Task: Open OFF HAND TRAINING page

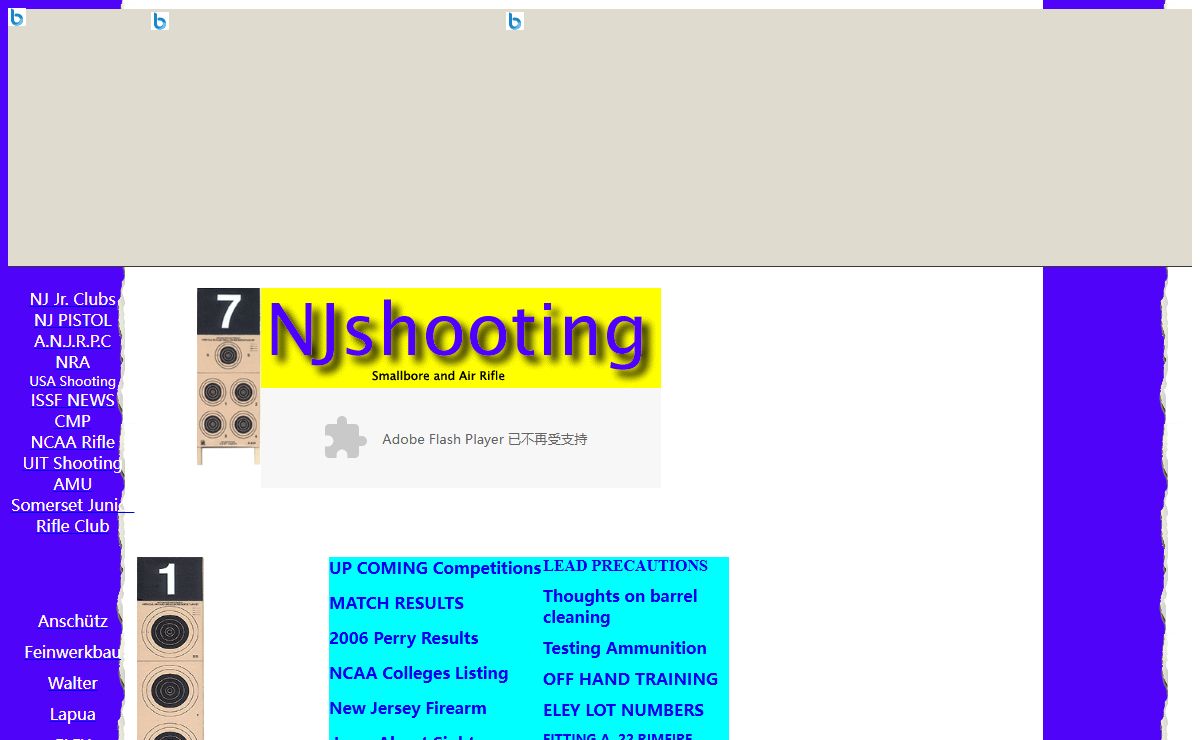Action: pyautogui.click(x=630, y=679)
